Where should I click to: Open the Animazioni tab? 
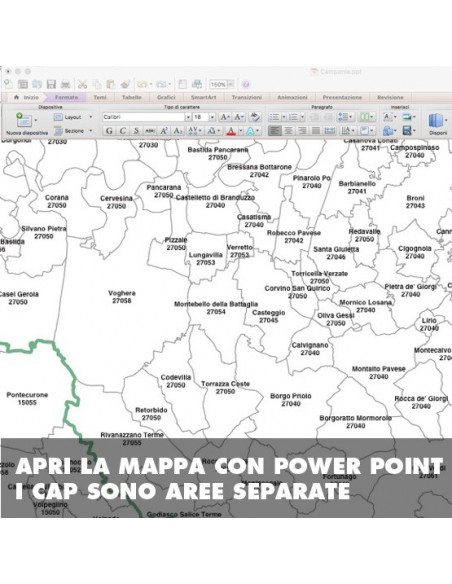[292, 97]
